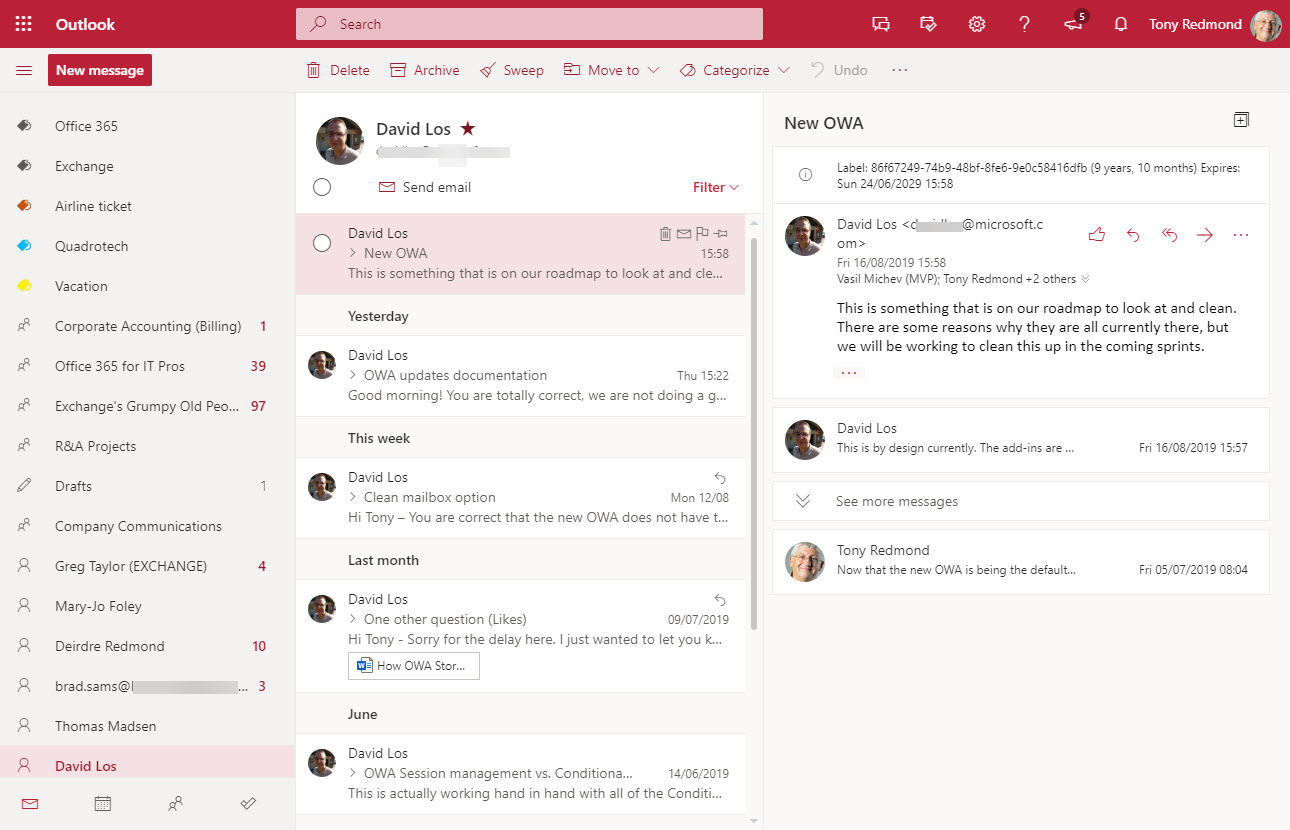The width and height of the screenshot is (1290, 830).
Task: Expand Clean mailbox option conversation chevron
Action: click(x=353, y=498)
